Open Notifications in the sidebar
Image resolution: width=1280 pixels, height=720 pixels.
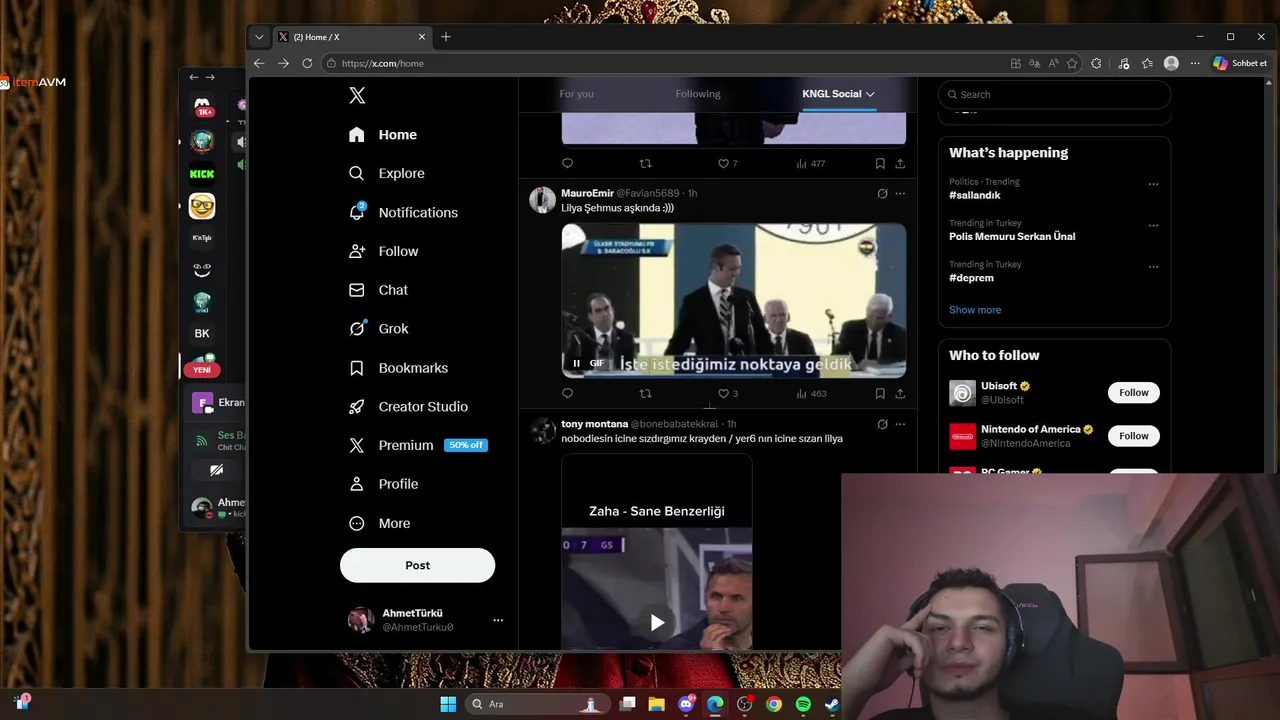click(x=403, y=212)
